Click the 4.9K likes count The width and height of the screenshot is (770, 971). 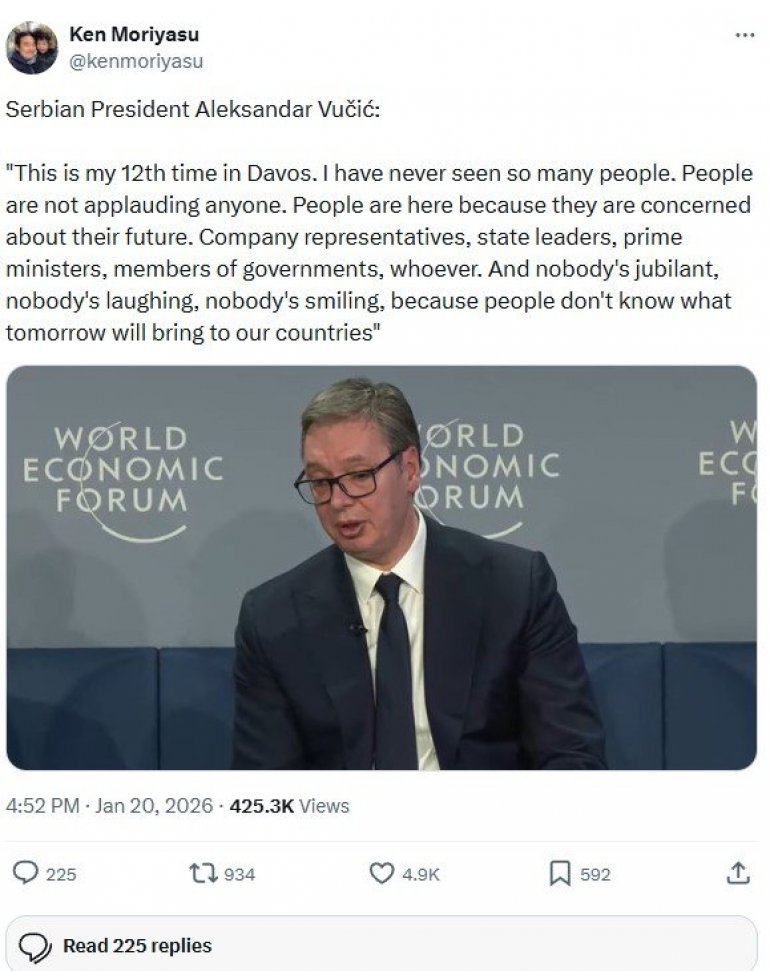pos(420,874)
